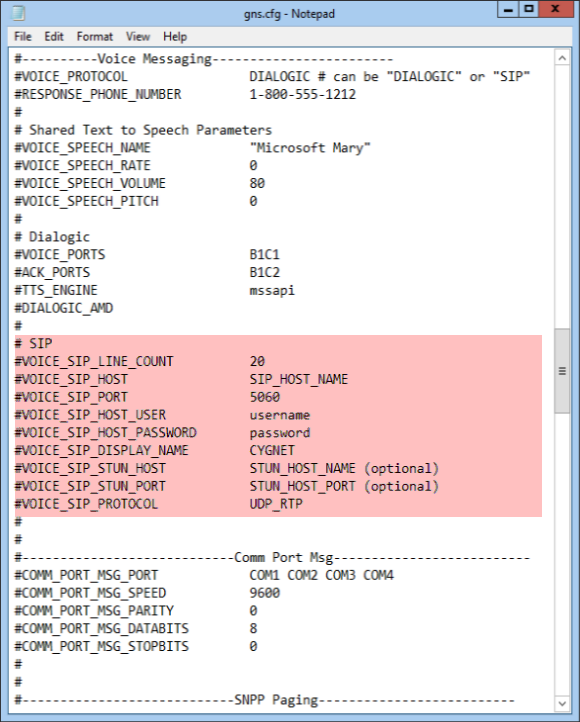This screenshot has height=722, width=580.
Task: Click the #COMM_PORT_MSG_DATABITS text
Action: tap(101, 629)
